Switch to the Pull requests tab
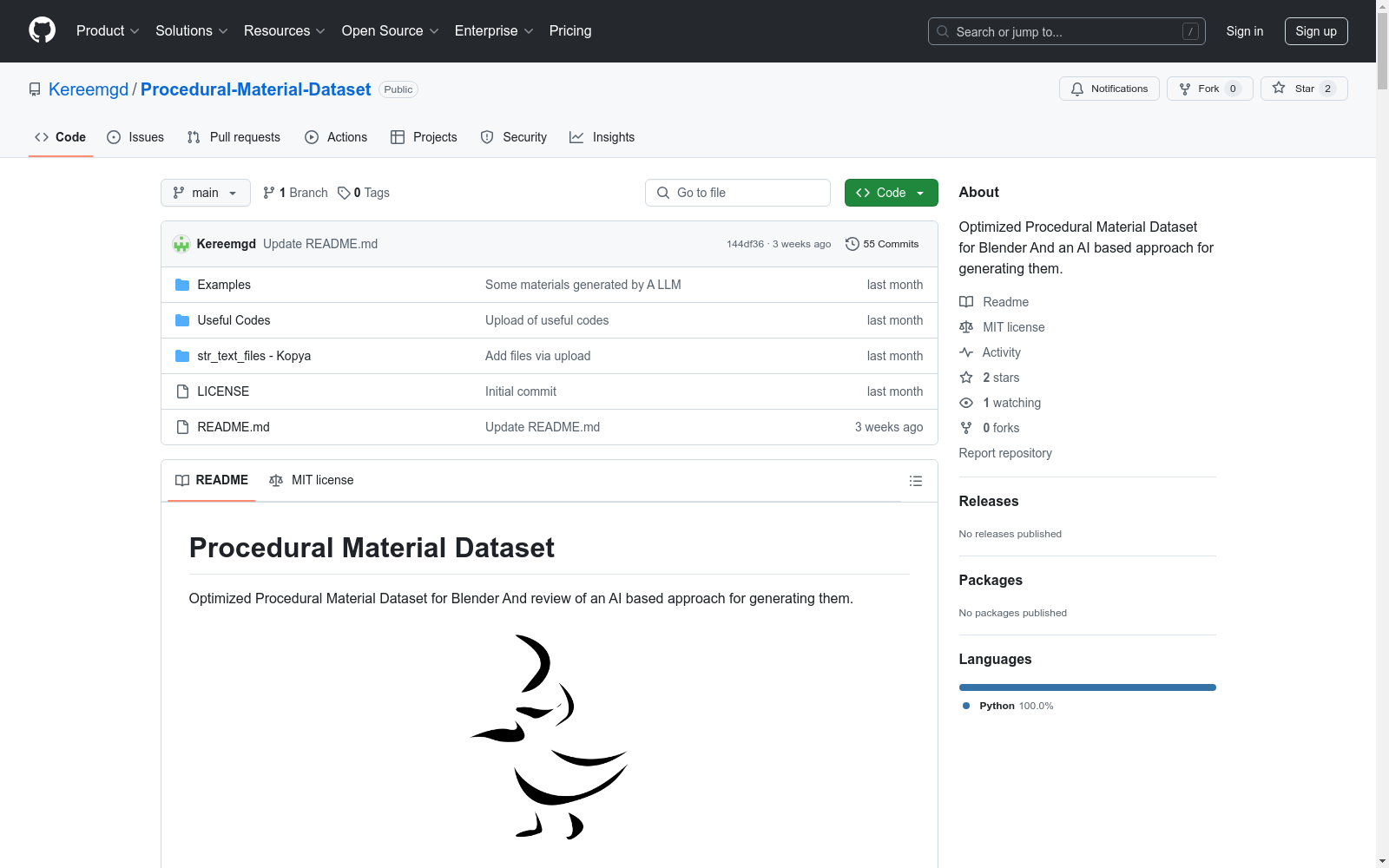 click(234, 137)
